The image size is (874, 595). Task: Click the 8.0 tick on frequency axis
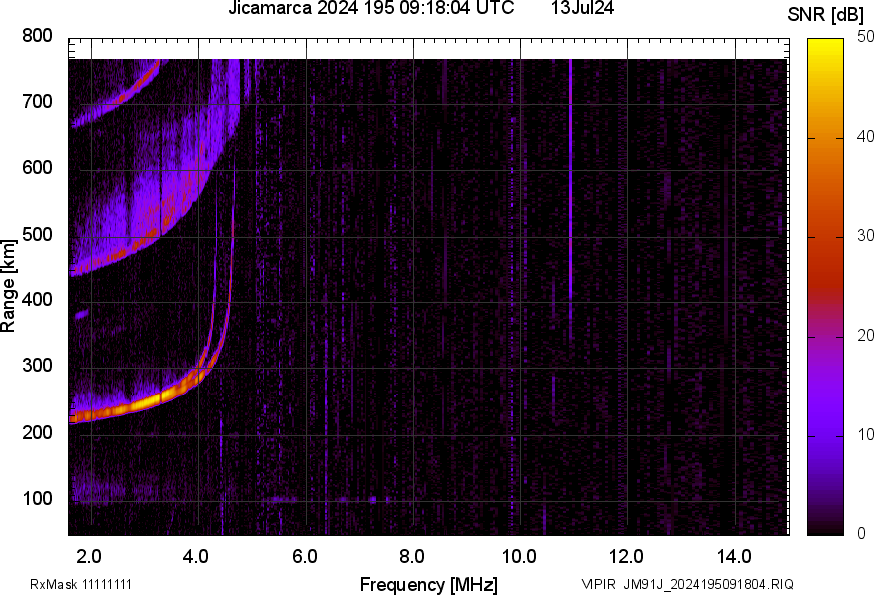pos(413,553)
